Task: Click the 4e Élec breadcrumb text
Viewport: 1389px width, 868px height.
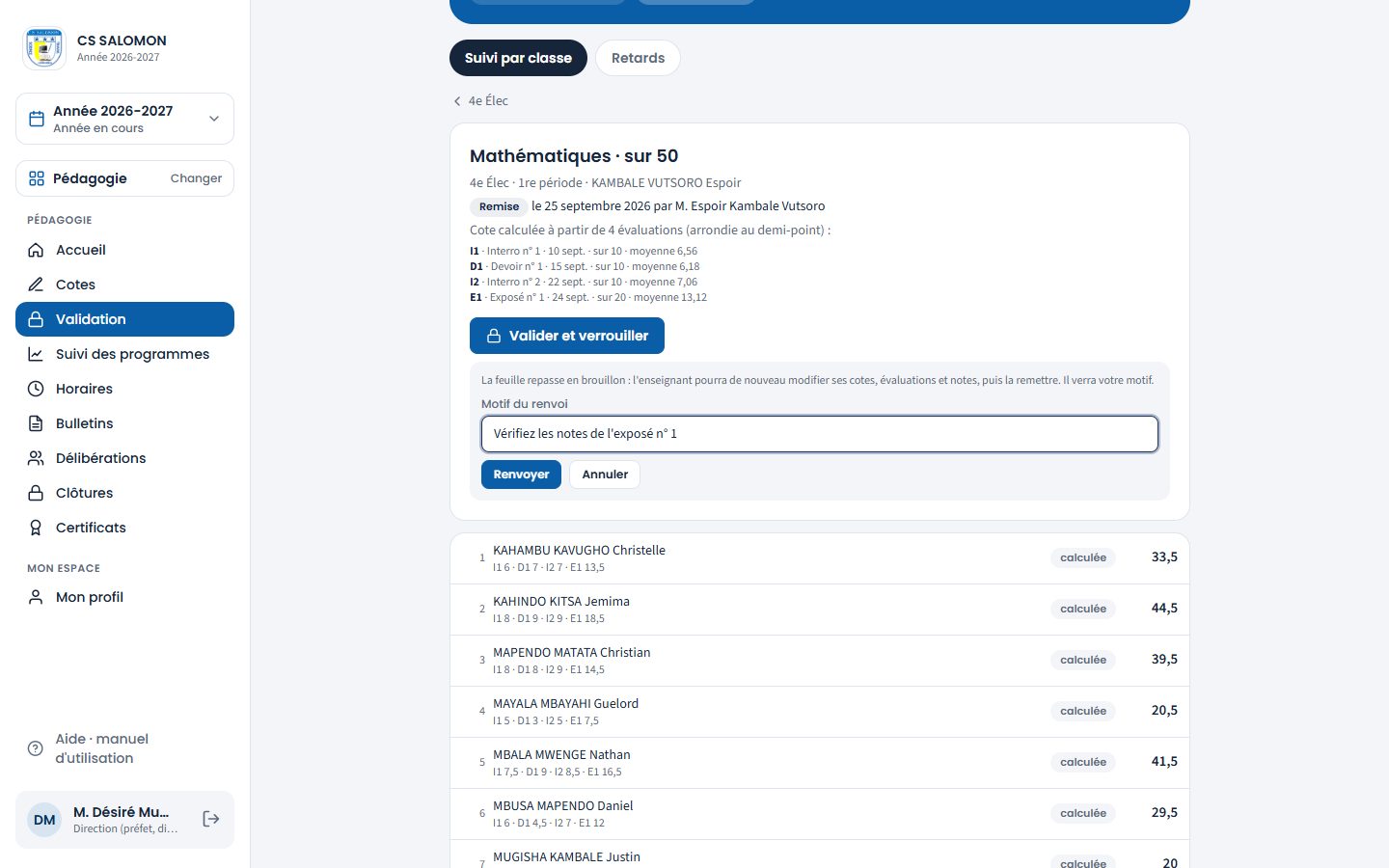Action: pyautogui.click(x=488, y=101)
